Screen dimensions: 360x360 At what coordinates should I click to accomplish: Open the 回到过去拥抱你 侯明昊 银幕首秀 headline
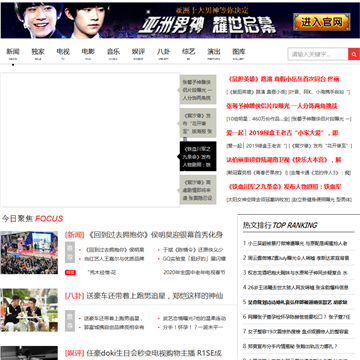coord(154,235)
